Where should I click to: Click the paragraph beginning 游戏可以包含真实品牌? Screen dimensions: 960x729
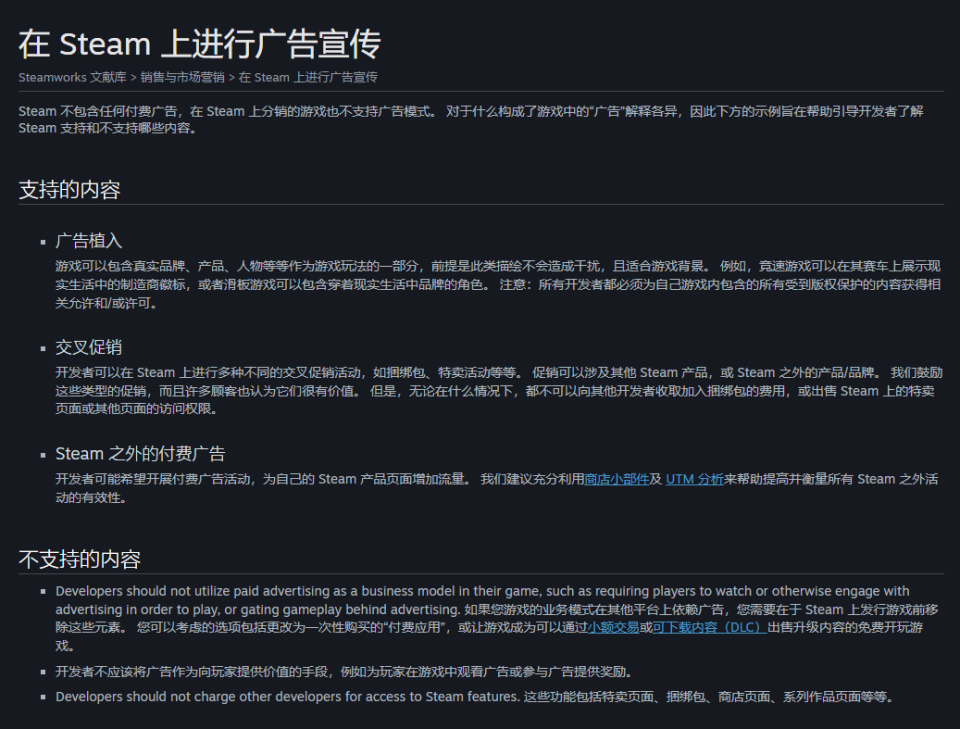pos(498,285)
